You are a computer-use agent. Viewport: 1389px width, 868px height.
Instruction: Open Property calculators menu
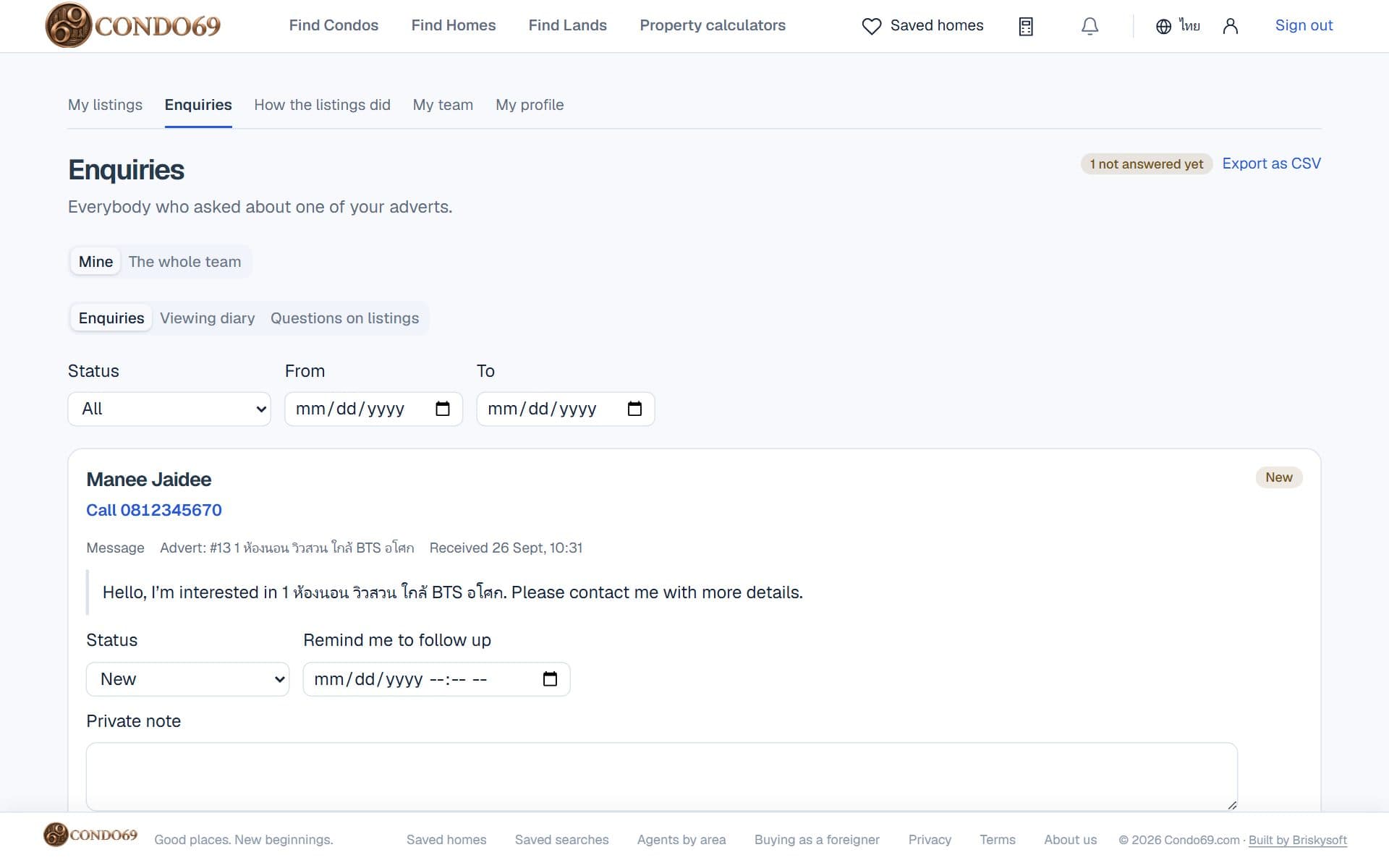(x=713, y=25)
